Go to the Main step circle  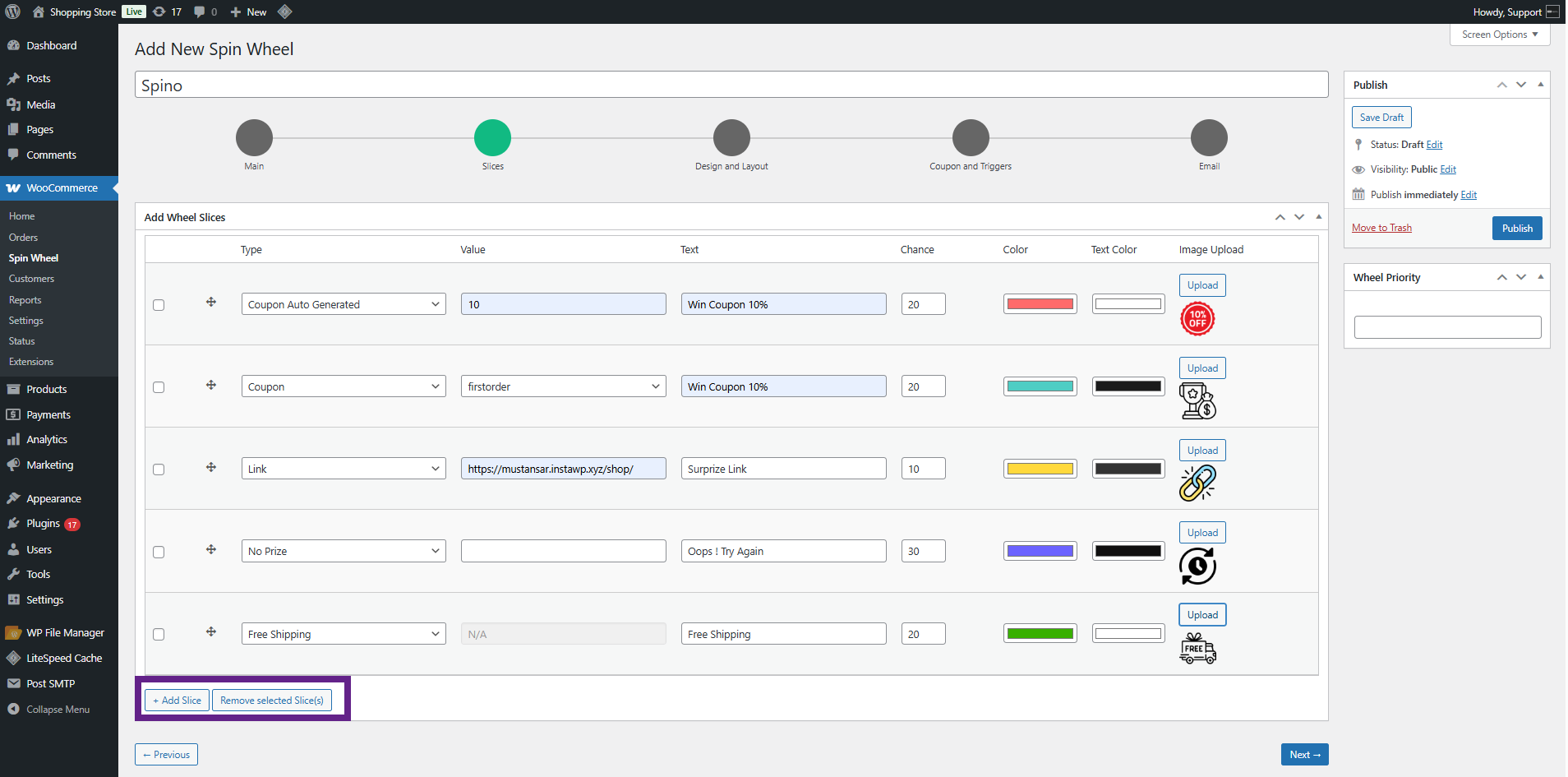[254, 137]
